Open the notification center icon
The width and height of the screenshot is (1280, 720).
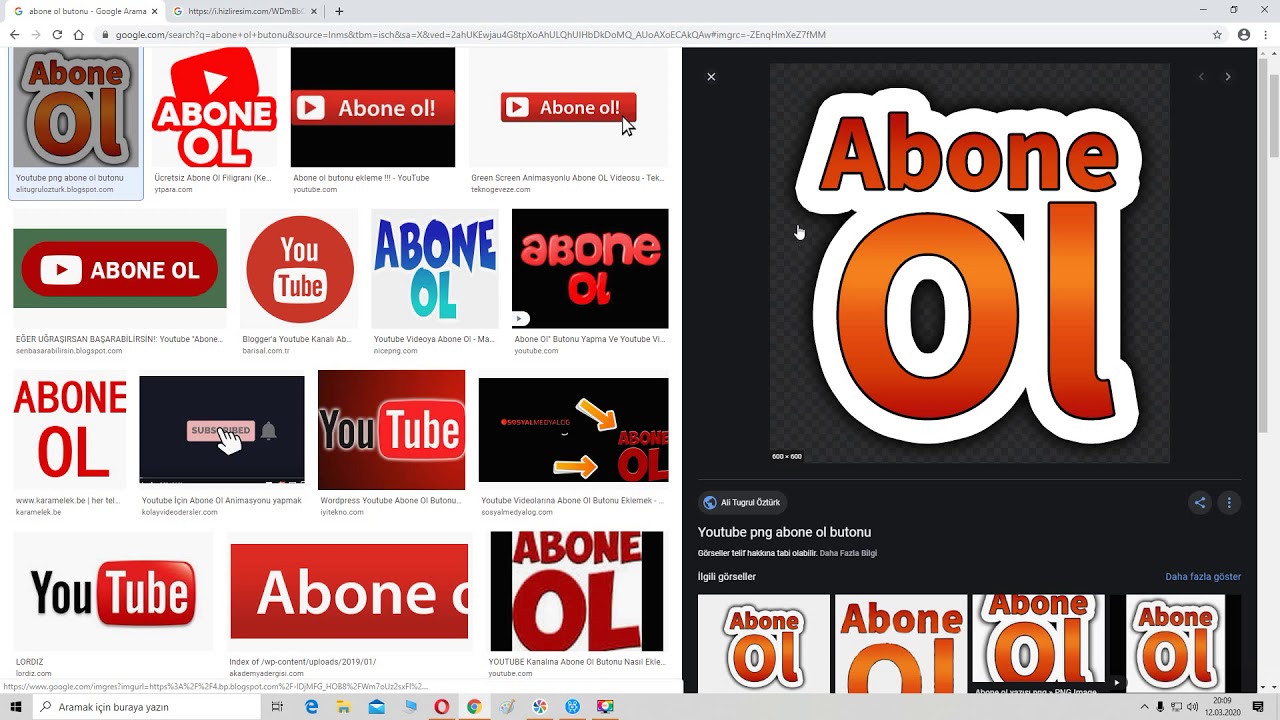pyautogui.click(x=1258, y=706)
